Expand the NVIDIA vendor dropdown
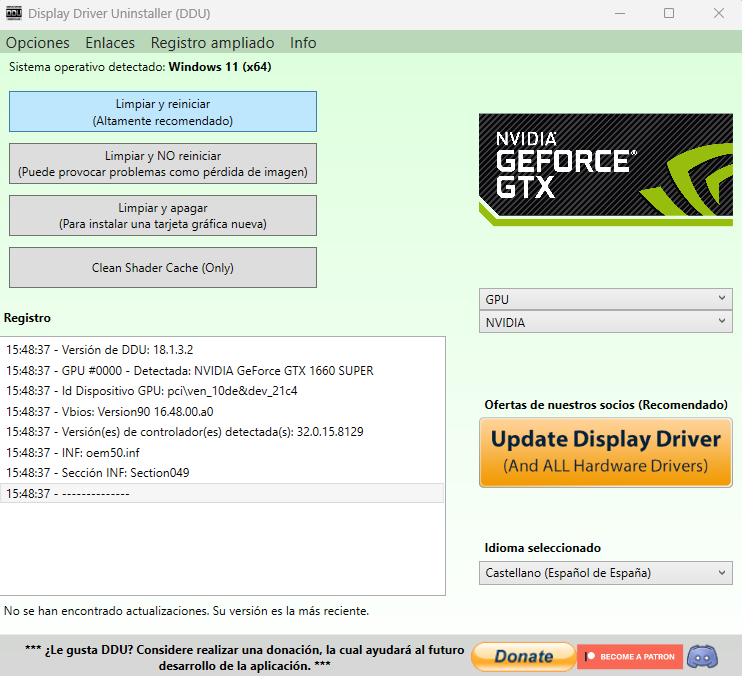This screenshot has width=742, height=676. (605, 323)
